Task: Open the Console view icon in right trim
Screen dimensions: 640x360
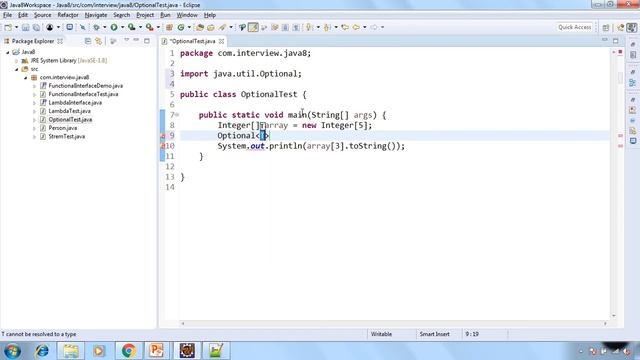Action: pyautogui.click(x=633, y=141)
